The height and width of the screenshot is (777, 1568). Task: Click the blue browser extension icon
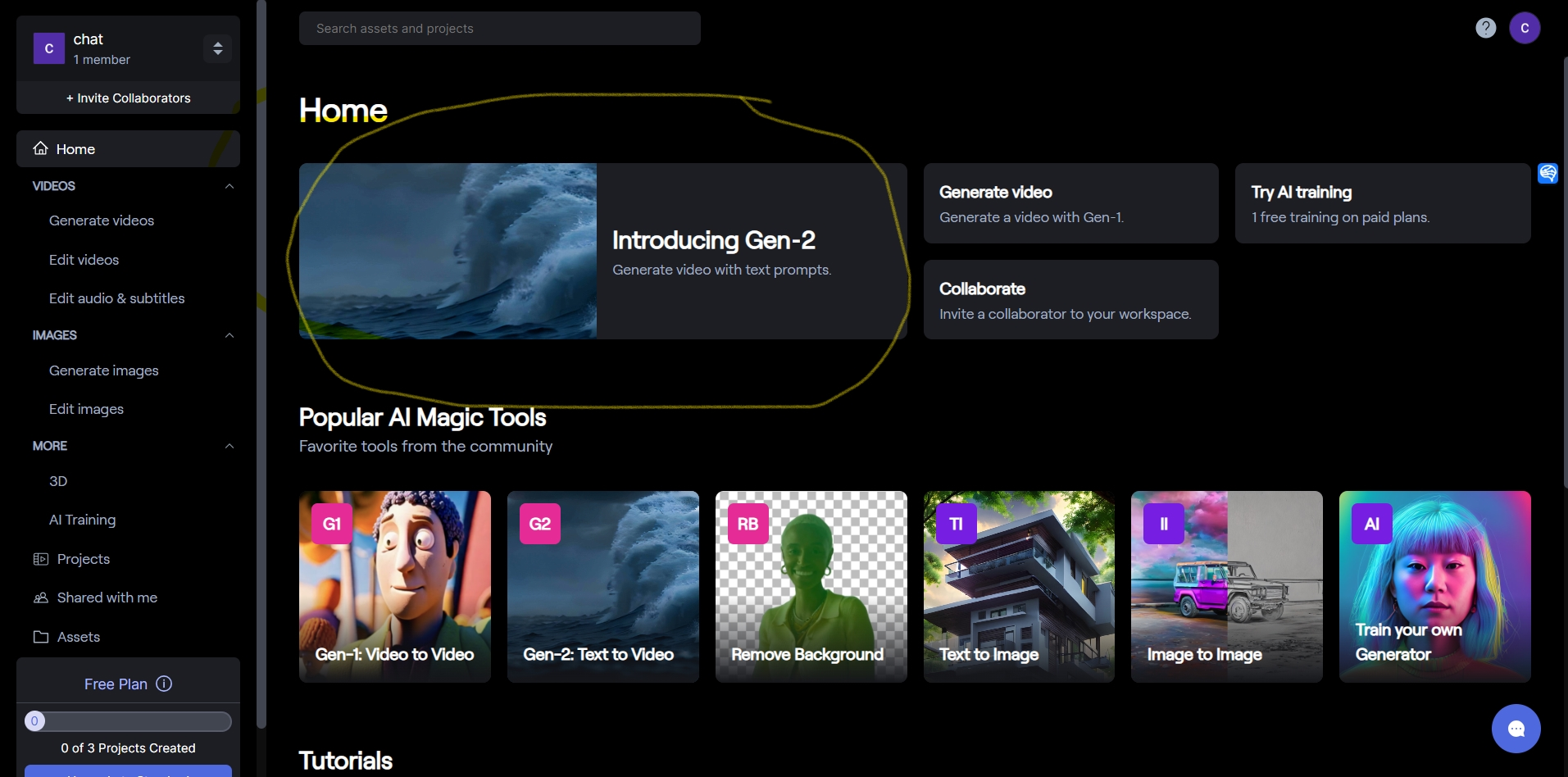1548,173
